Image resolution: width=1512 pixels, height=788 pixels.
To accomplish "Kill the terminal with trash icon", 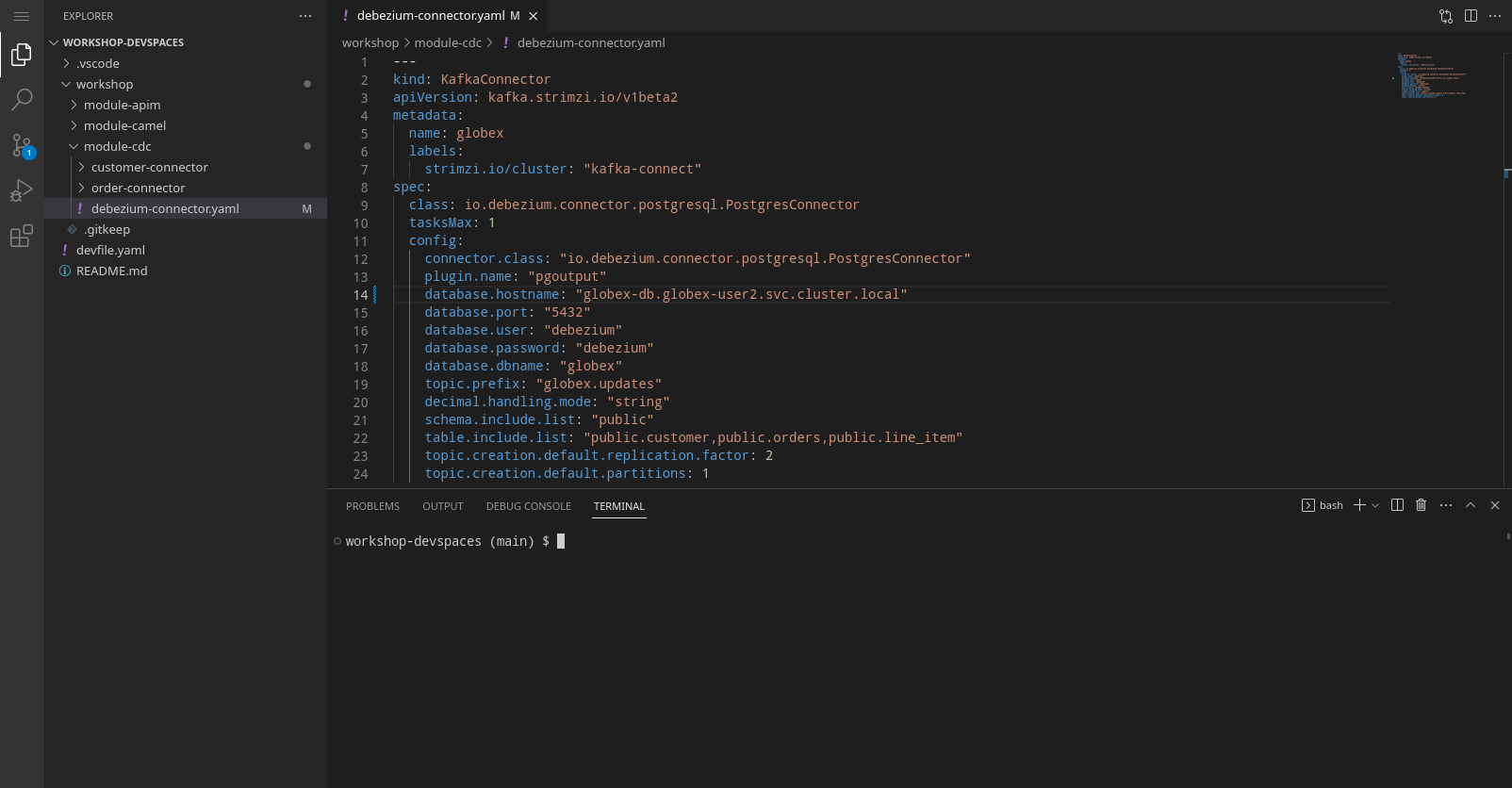I will pyautogui.click(x=1422, y=505).
